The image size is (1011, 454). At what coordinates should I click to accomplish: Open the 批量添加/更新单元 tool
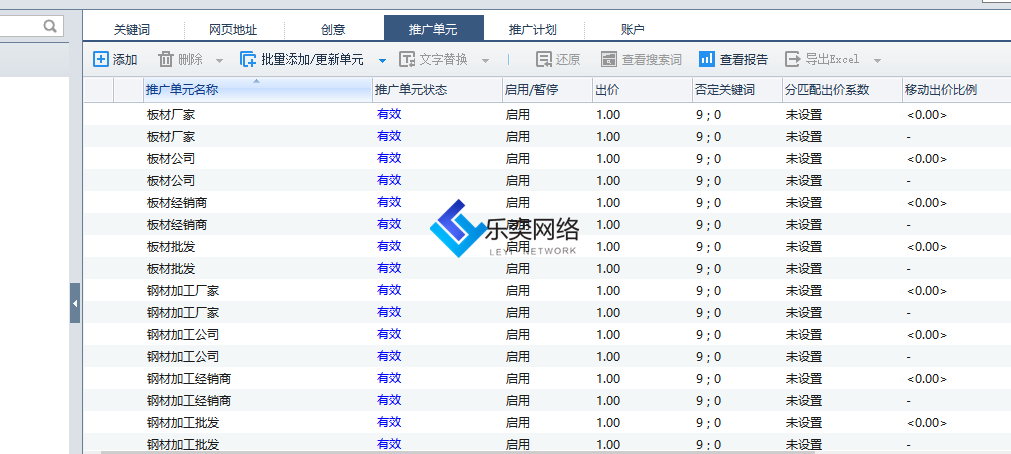coord(302,59)
